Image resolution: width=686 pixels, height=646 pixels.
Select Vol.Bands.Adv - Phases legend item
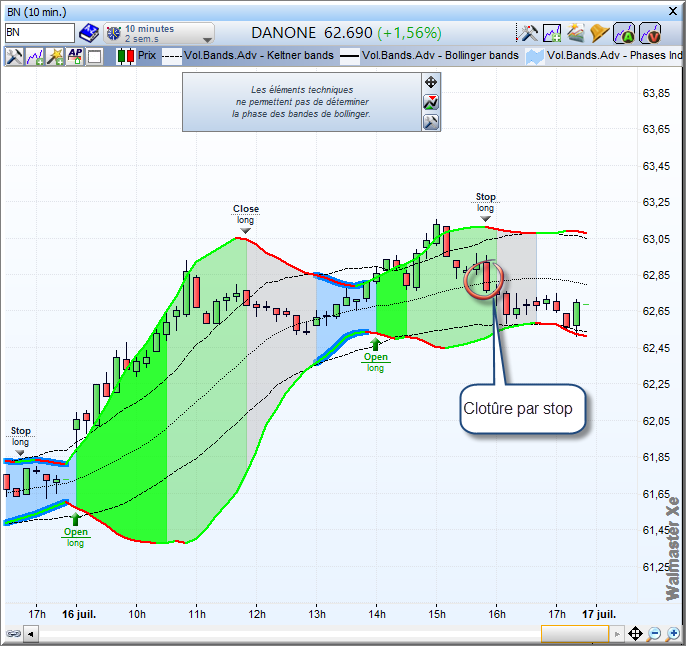point(604,56)
